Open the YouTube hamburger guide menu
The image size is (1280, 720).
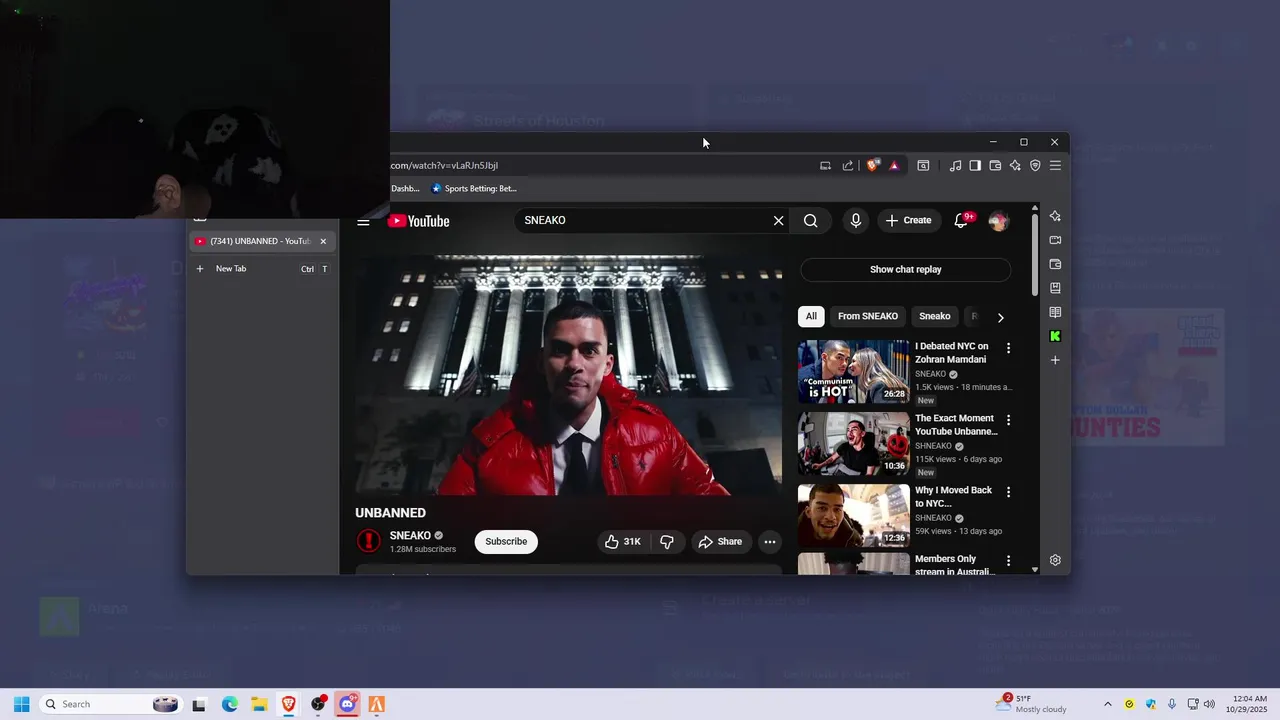(x=363, y=221)
